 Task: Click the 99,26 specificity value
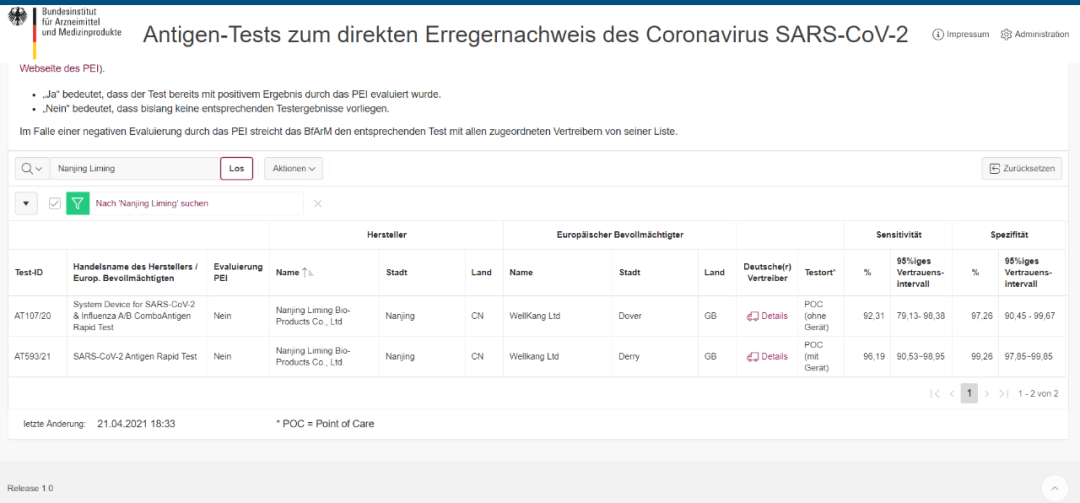982,357
